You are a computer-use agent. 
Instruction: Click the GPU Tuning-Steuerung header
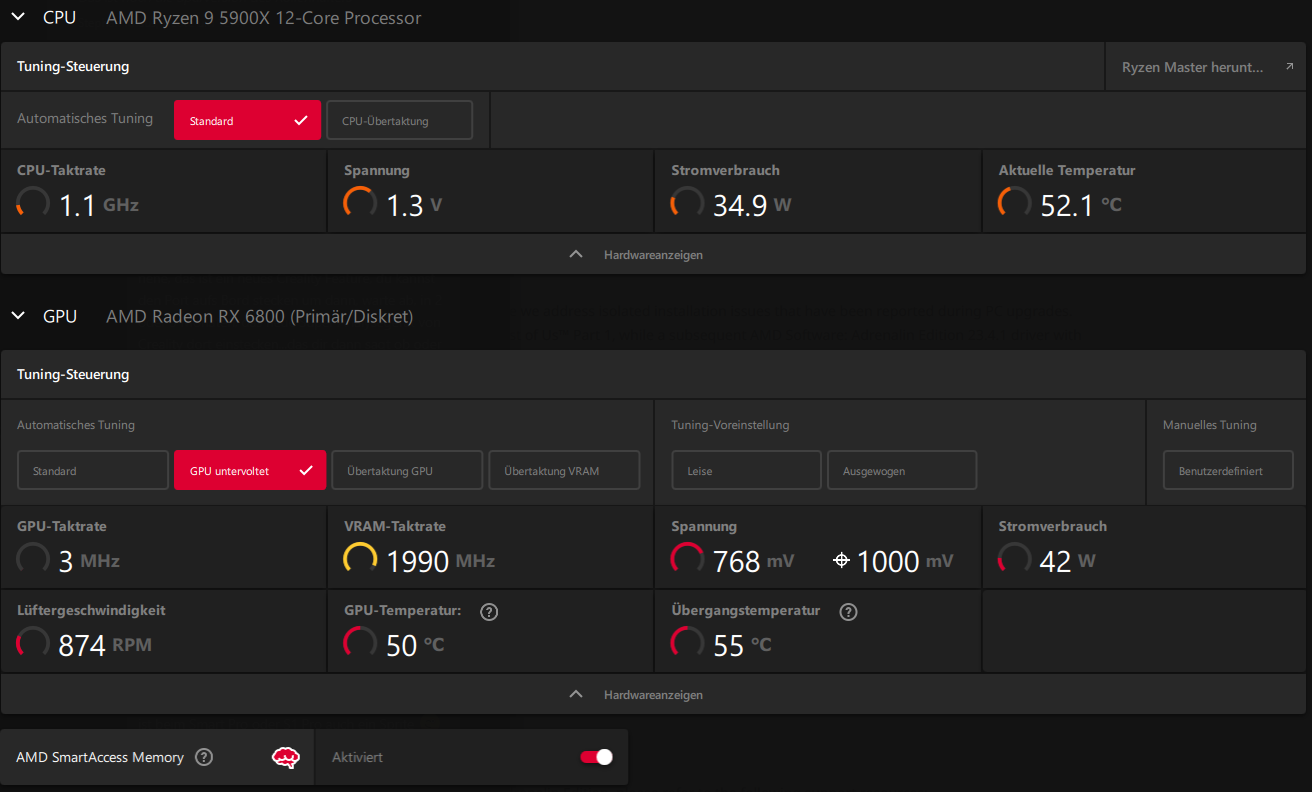tap(73, 375)
